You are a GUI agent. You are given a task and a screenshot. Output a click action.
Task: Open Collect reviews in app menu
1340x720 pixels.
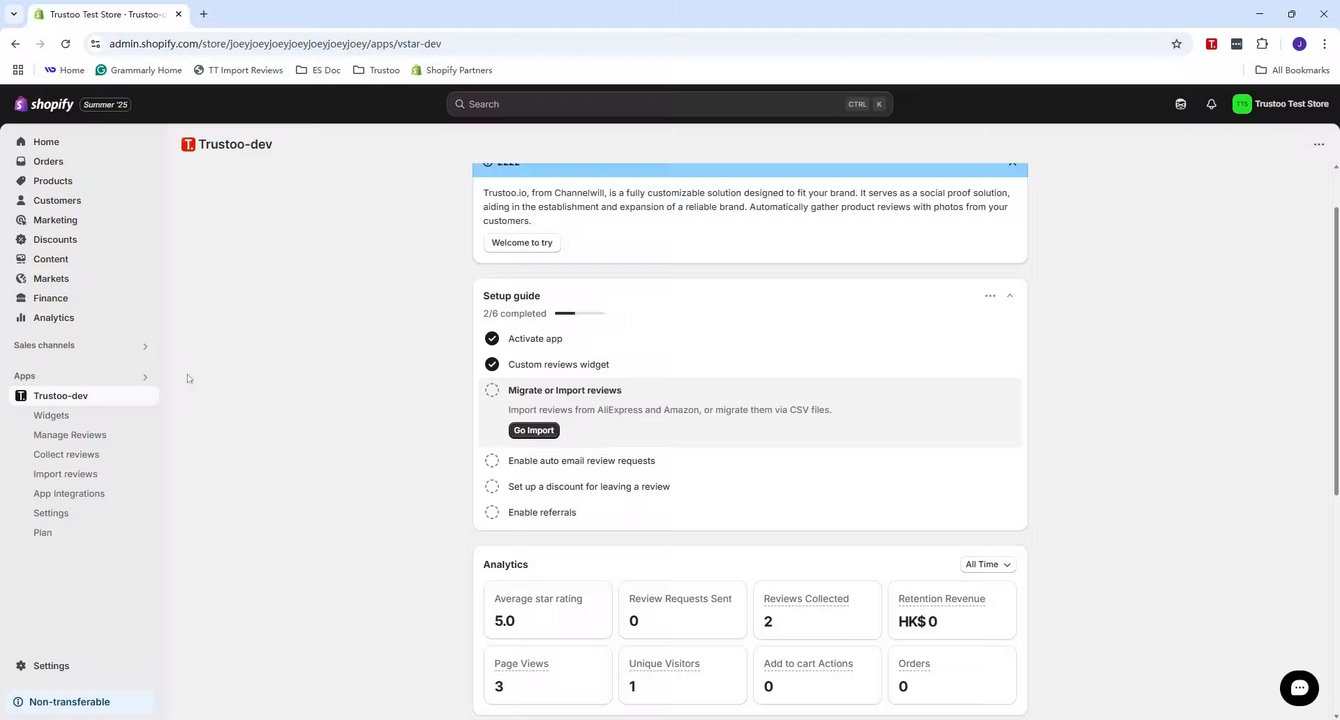tap(66, 454)
